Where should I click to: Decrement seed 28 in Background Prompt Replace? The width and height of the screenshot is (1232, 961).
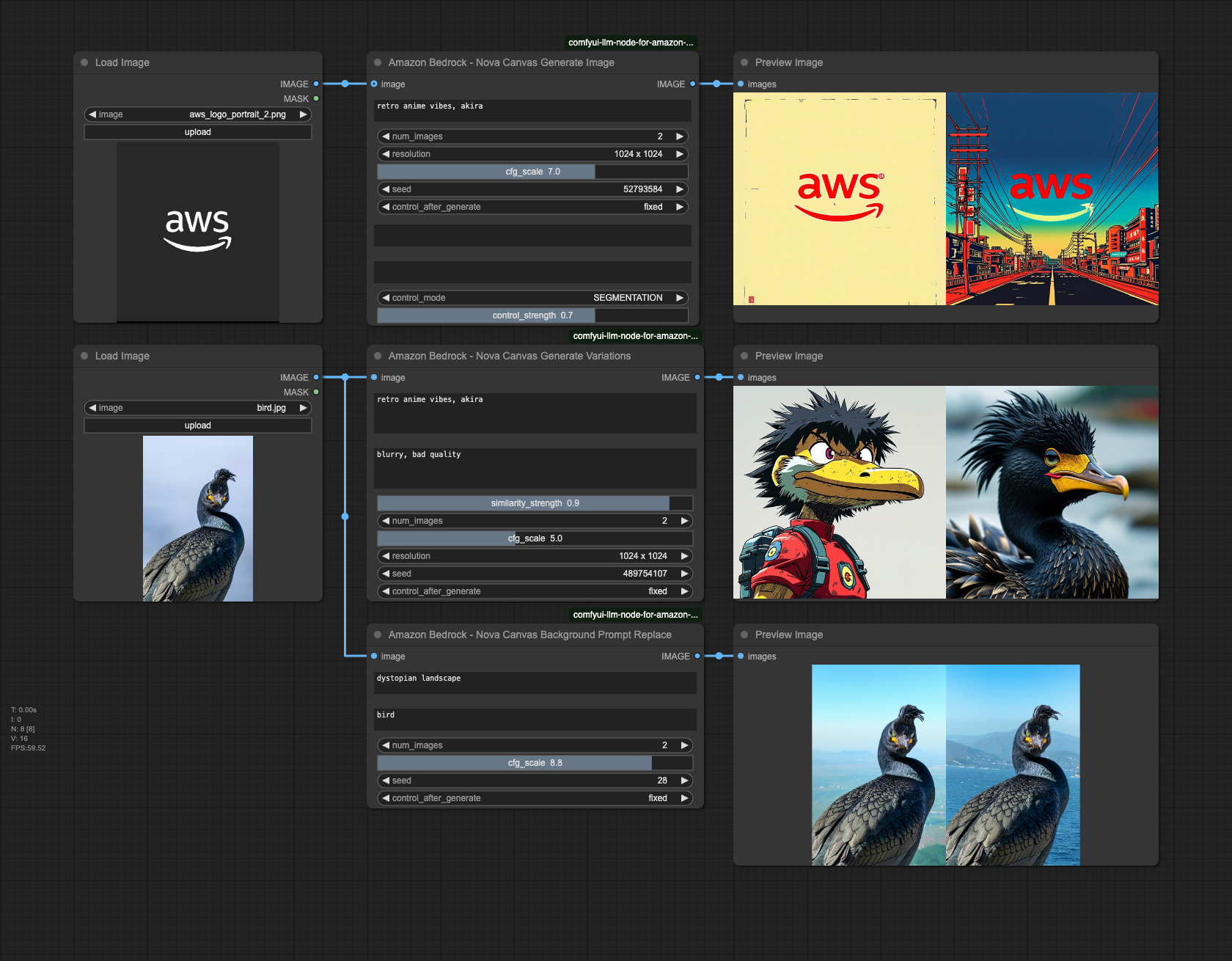click(x=386, y=781)
